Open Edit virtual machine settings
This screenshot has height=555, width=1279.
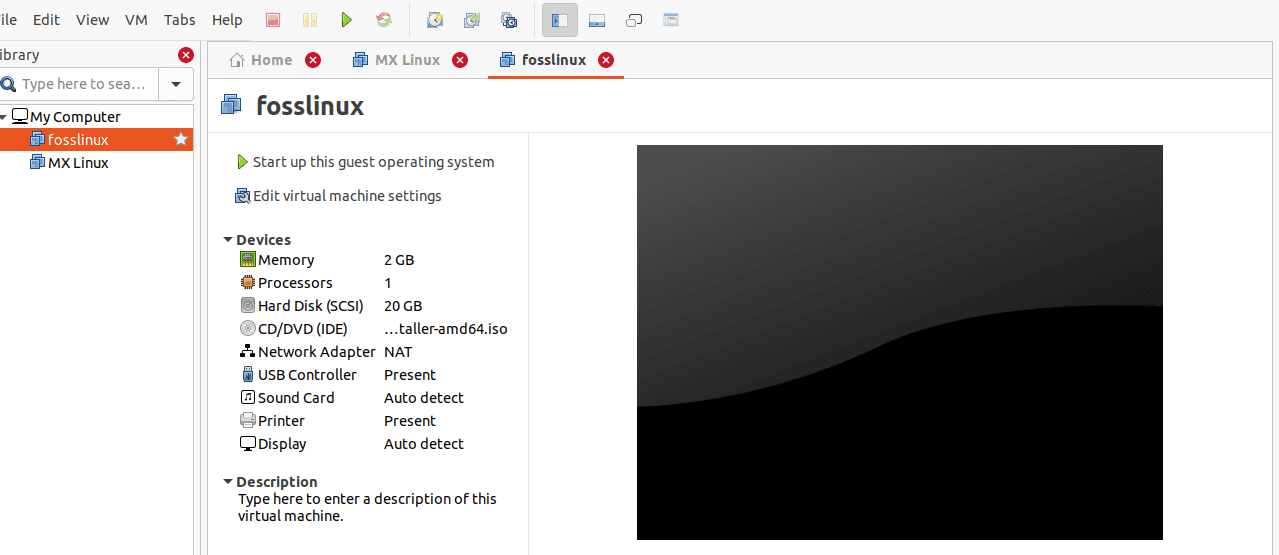[x=347, y=196]
